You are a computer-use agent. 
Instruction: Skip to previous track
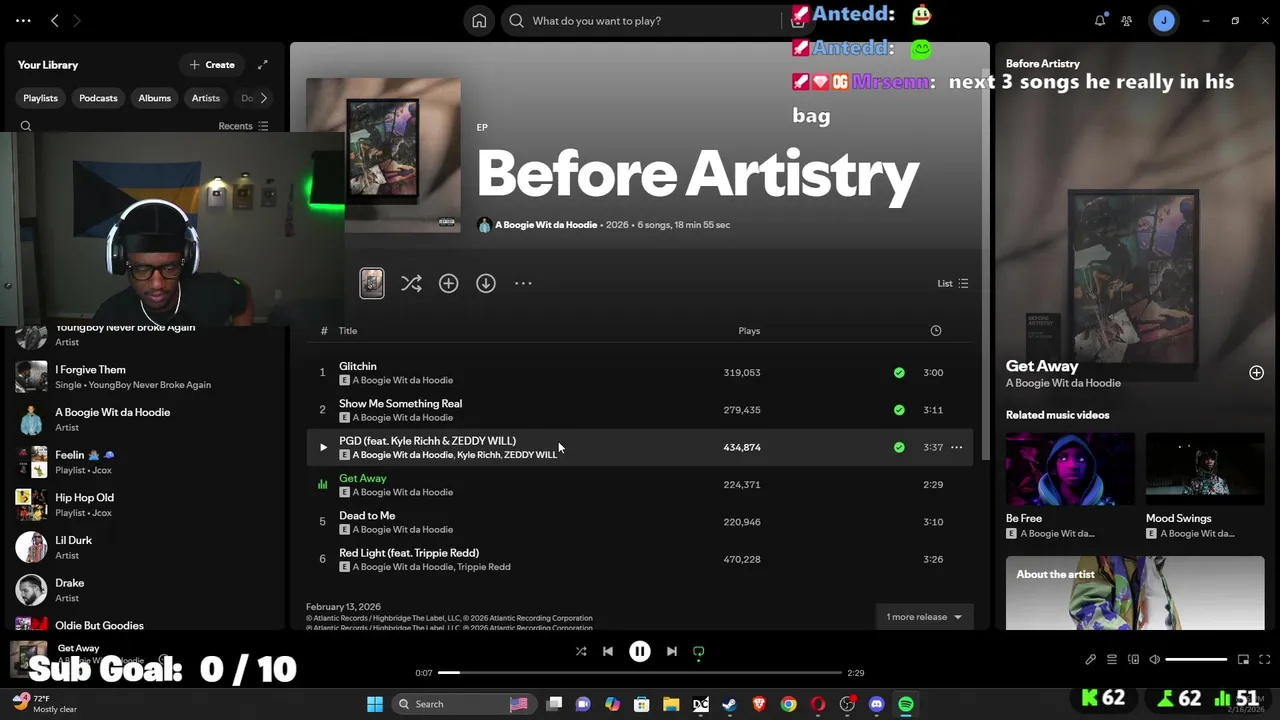coord(608,651)
